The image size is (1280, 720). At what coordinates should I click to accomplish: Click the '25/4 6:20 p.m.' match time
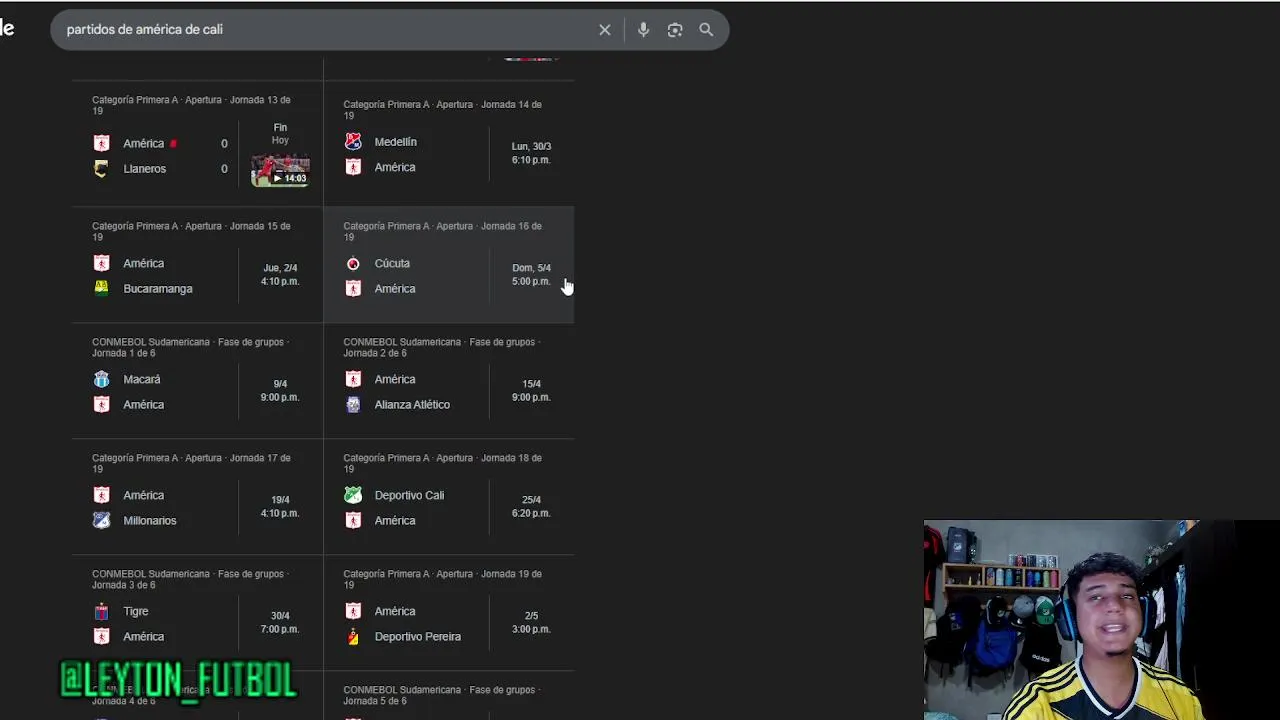pos(531,507)
